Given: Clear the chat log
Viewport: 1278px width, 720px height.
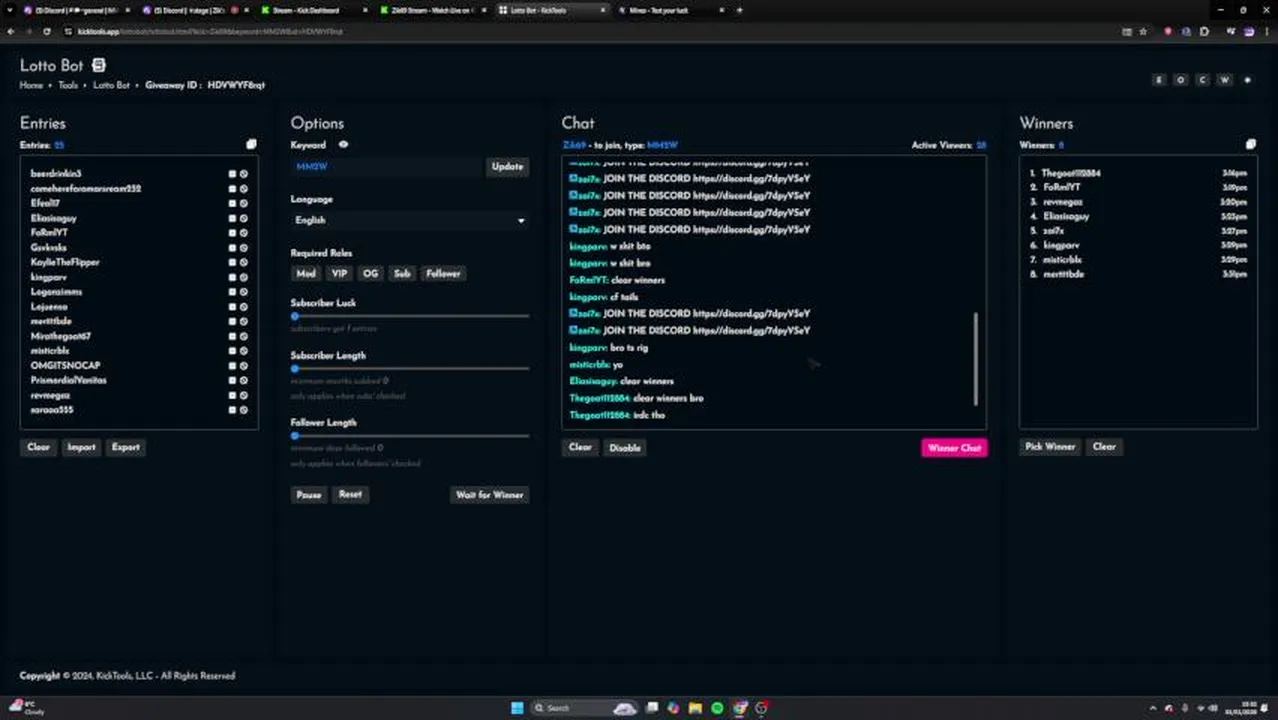Looking at the screenshot, I should click(580, 447).
